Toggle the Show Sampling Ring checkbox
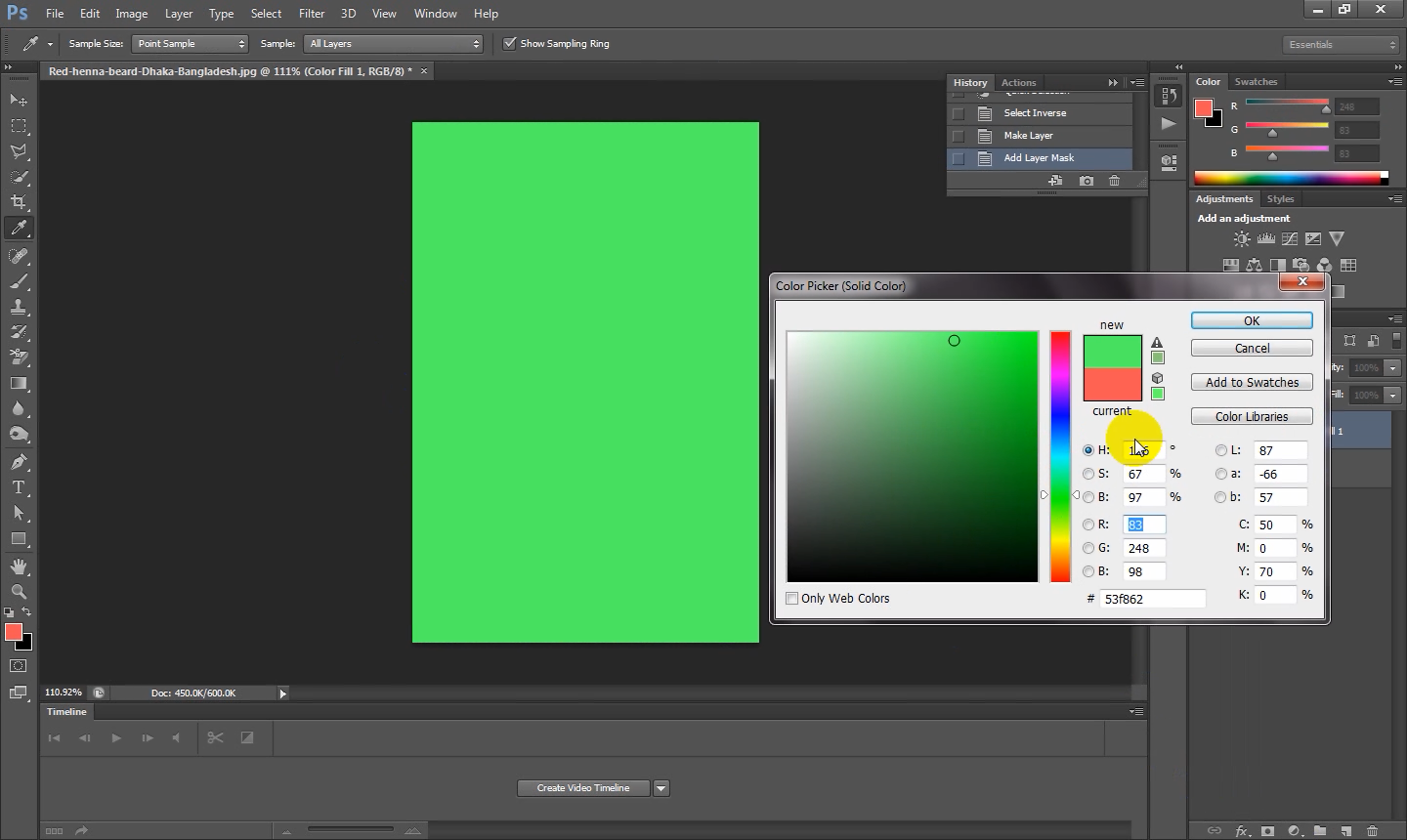Screen dimensions: 1407x840 pyautogui.click(x=509, y=44)
